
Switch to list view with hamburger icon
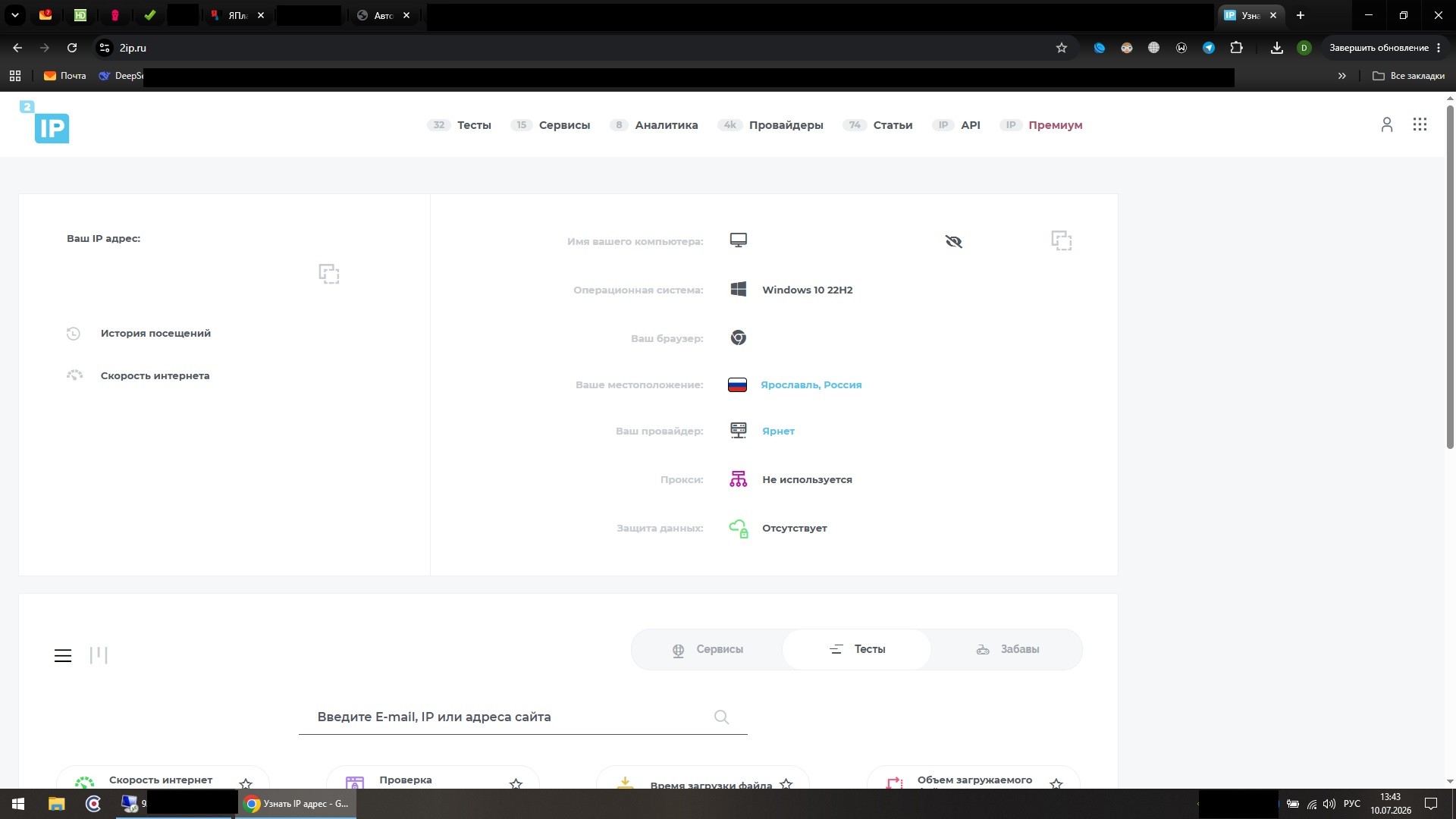[63, 656]
